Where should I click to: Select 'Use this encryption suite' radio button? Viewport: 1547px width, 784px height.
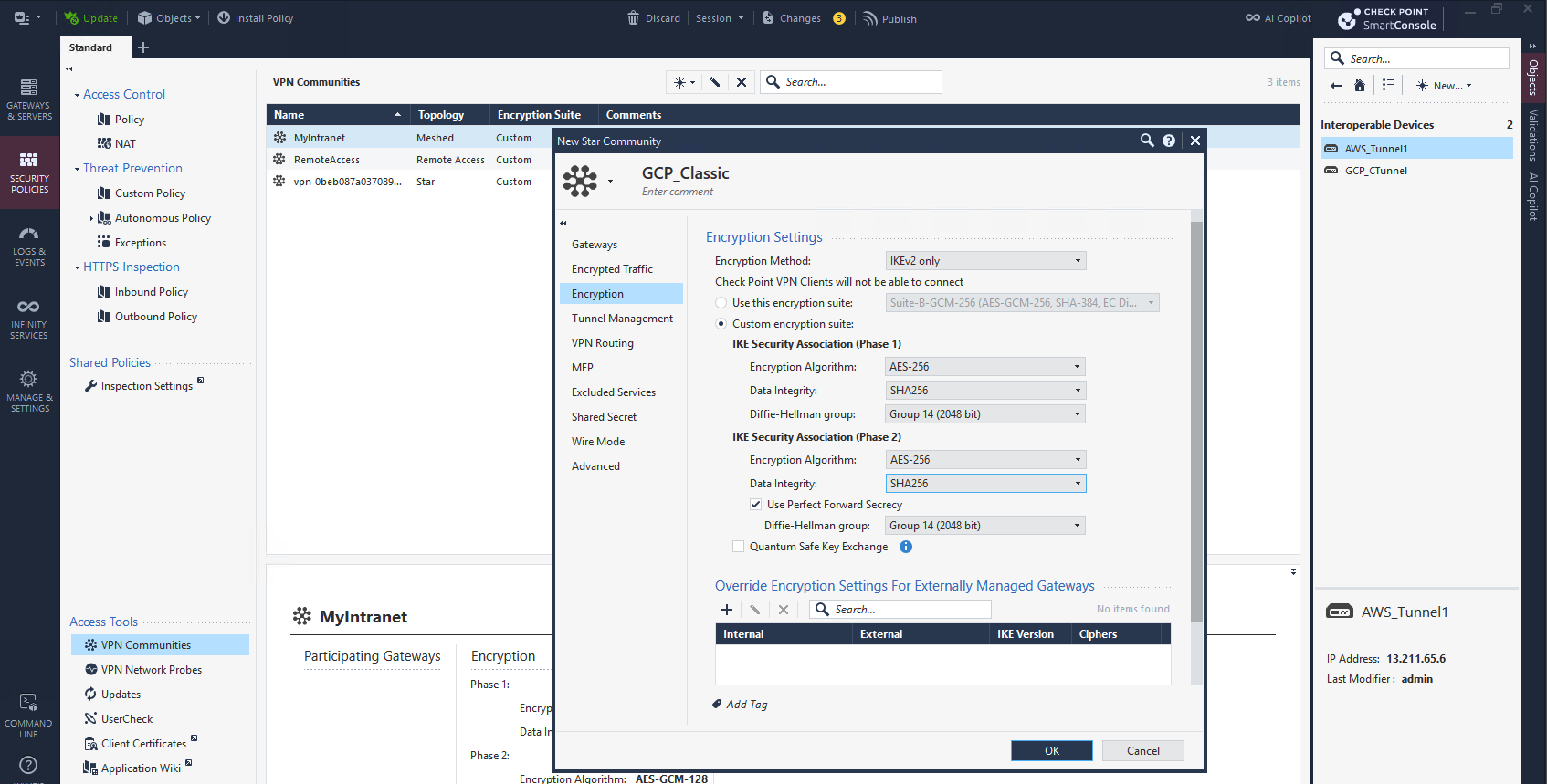721,303
